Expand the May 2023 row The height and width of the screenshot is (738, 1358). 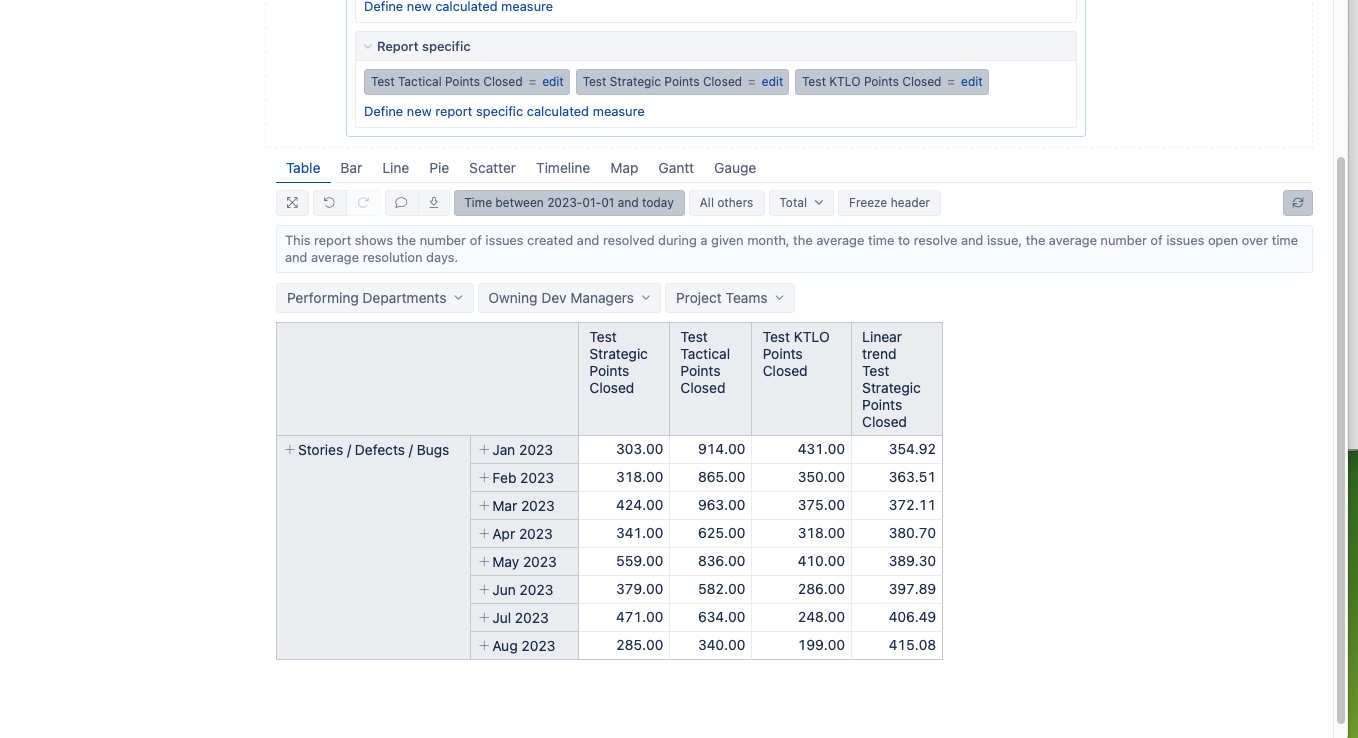[x=484, y=562]
